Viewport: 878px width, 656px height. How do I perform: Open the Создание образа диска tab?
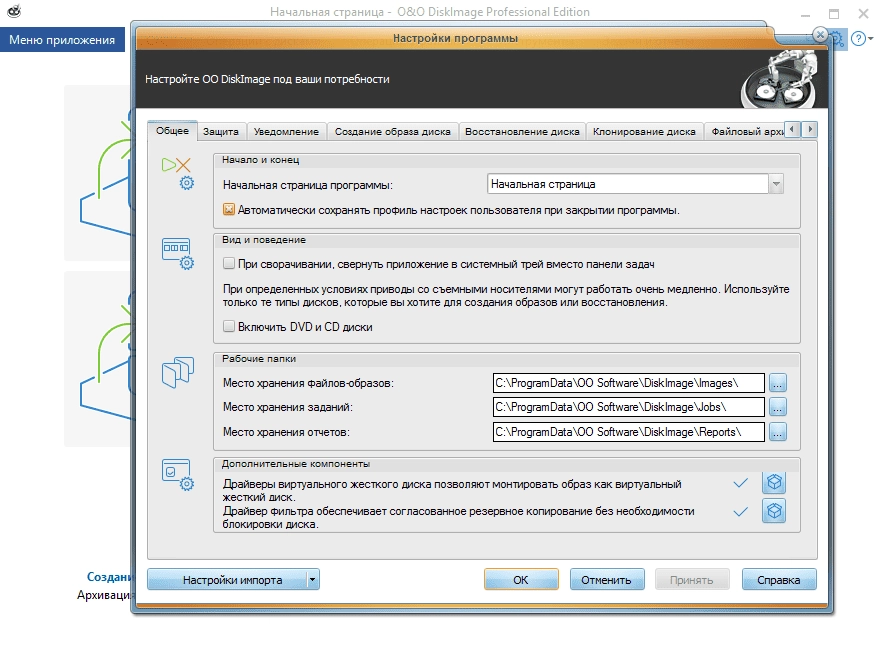click(393, 132)
